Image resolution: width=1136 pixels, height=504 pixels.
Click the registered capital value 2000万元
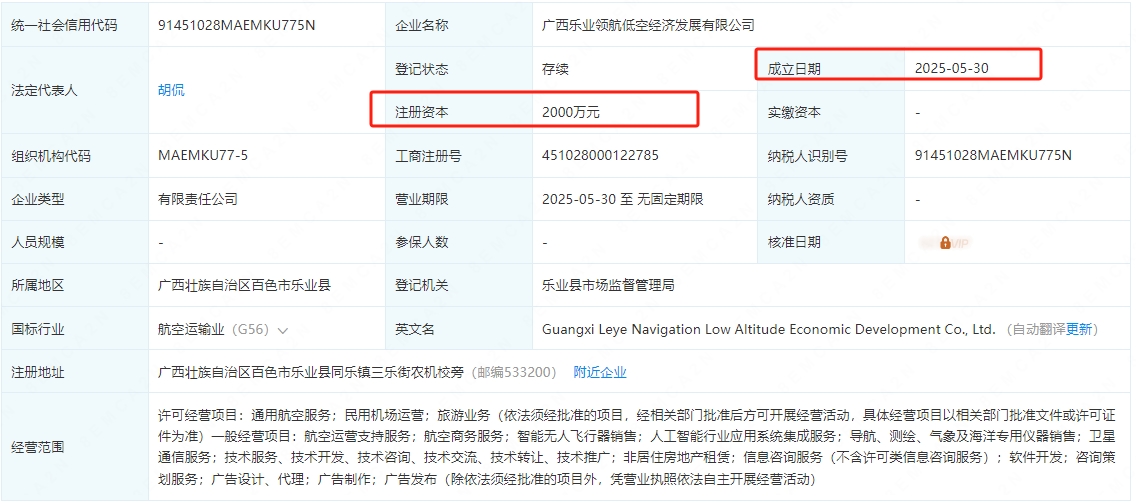(x=571, y=112)
